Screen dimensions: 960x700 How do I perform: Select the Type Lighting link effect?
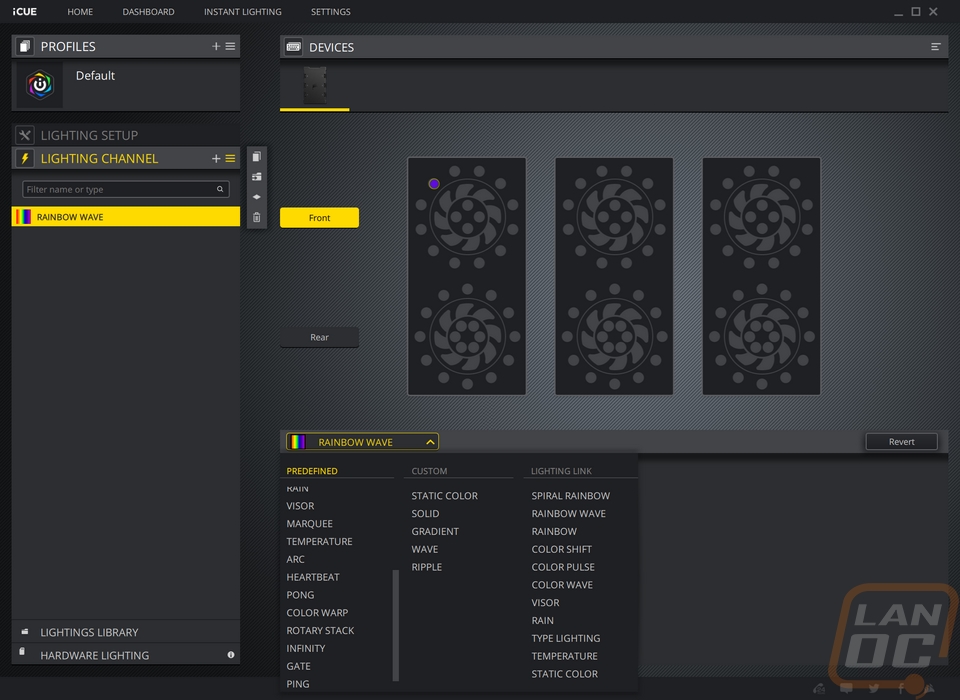pos(566,638)
